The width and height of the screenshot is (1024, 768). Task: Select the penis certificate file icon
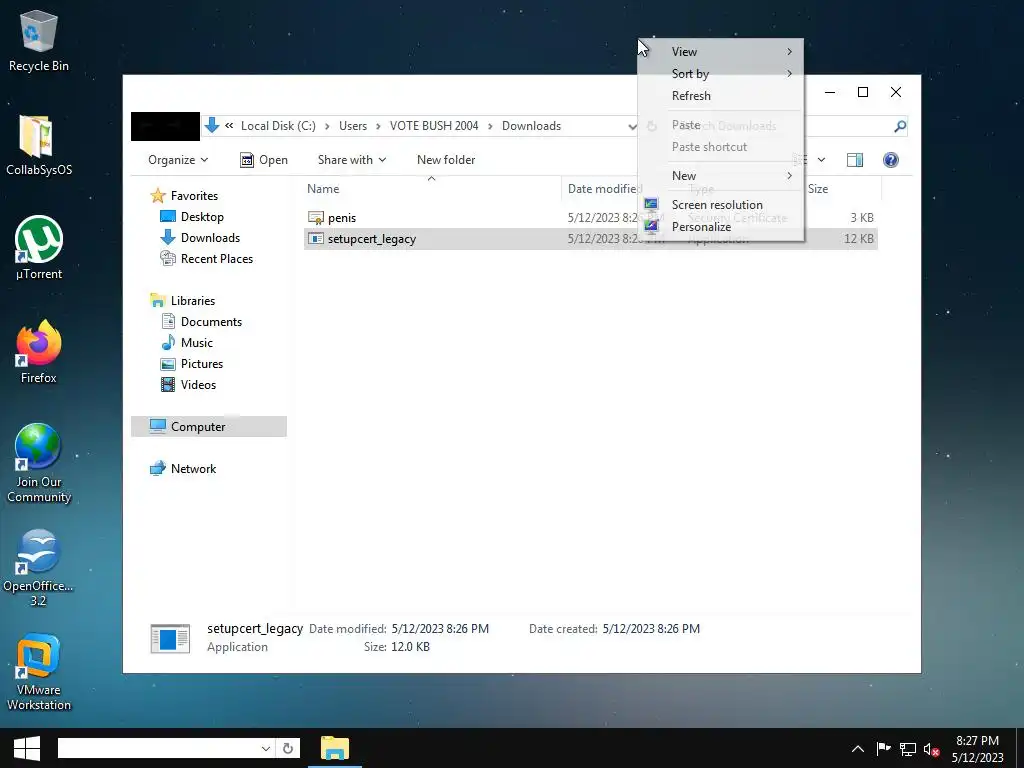click(315, 217)
